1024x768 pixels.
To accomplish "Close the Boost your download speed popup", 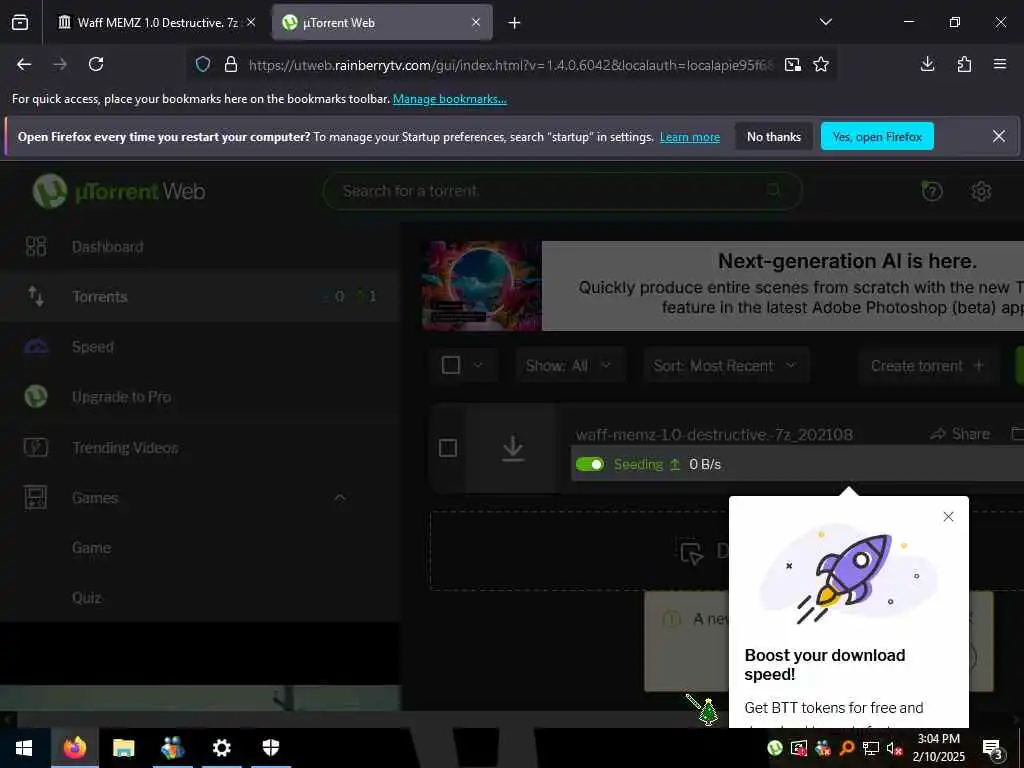I will 948,517.
